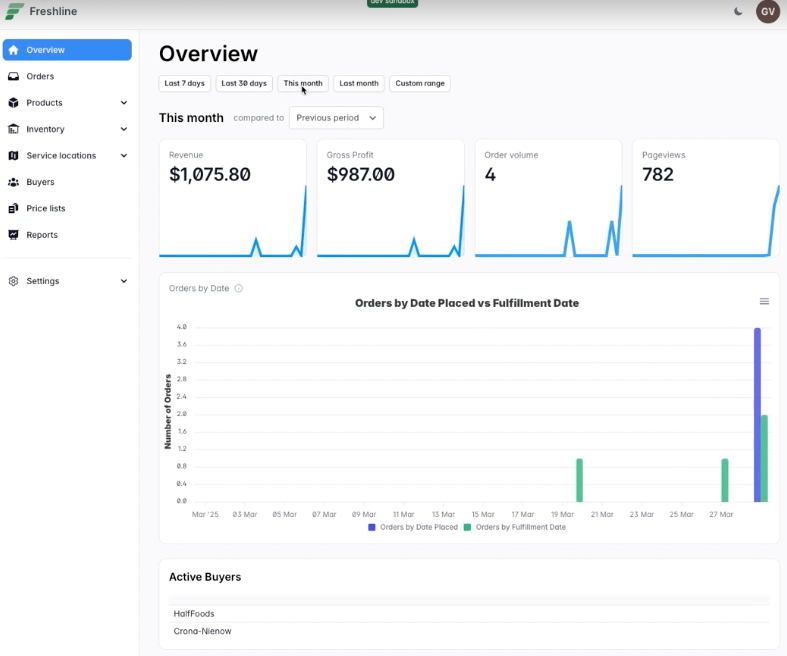Expand the Settings section chevron
Screen dimensions: 787x656
(x=124, y=281)
